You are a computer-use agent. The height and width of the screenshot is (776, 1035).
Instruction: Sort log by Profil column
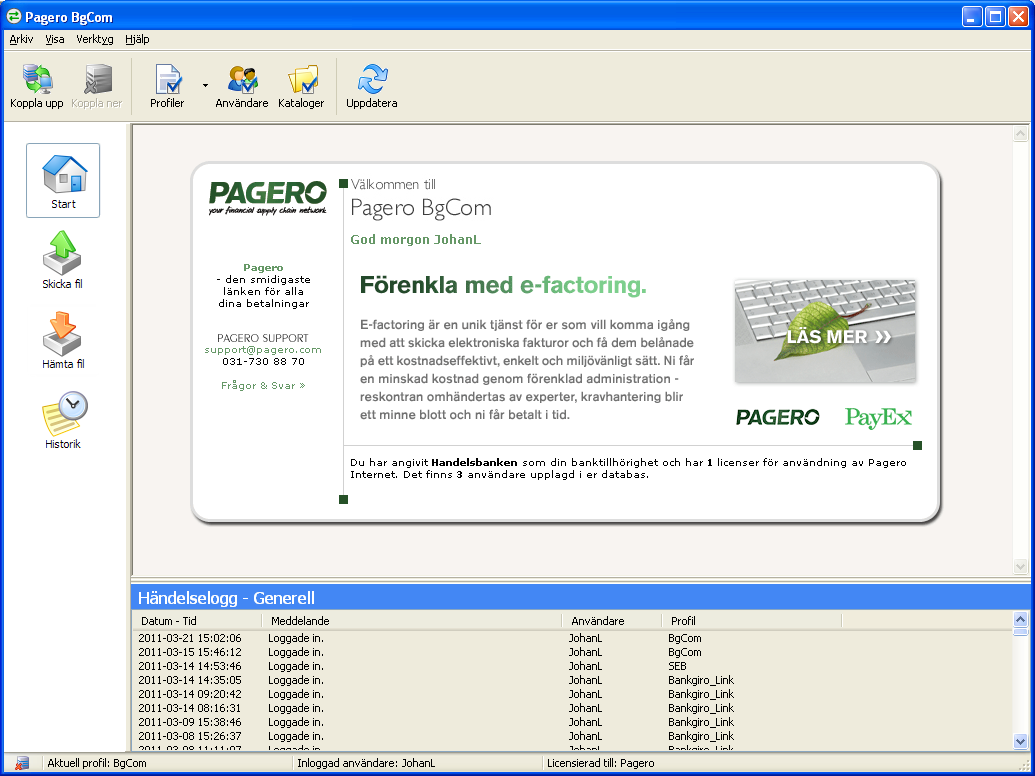(x=752, y=621)
